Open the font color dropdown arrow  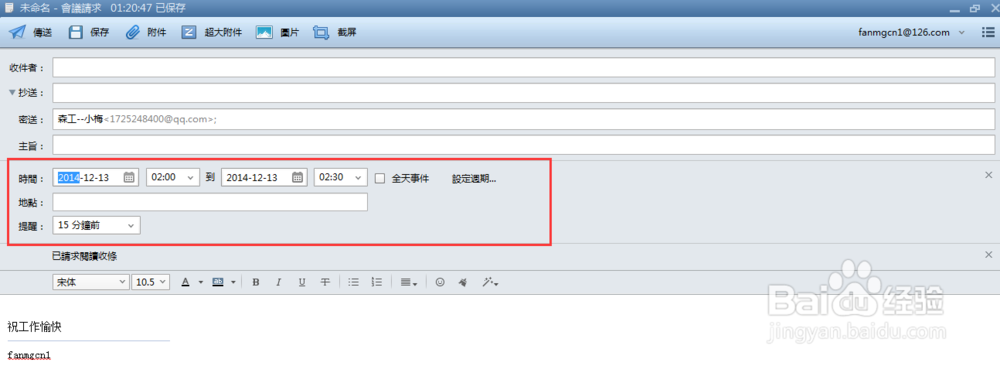(x=200, y=282)
